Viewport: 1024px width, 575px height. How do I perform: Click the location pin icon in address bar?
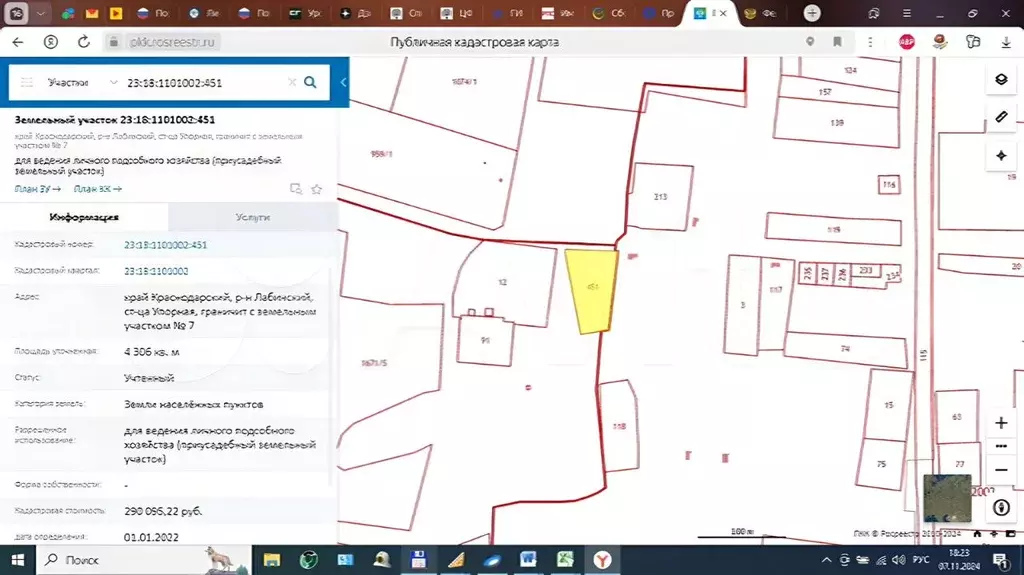point(810,42)
